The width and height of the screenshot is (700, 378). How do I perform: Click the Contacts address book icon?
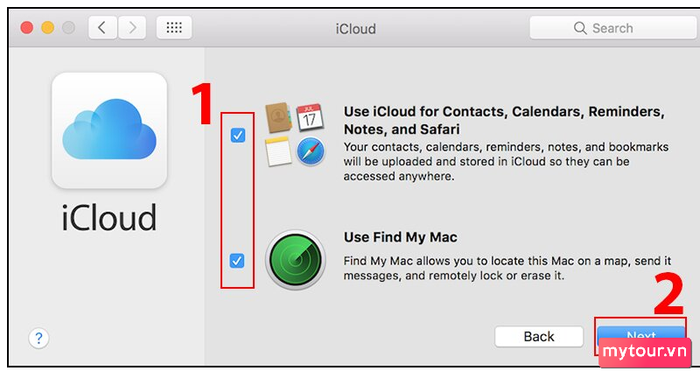coord(279,117)
